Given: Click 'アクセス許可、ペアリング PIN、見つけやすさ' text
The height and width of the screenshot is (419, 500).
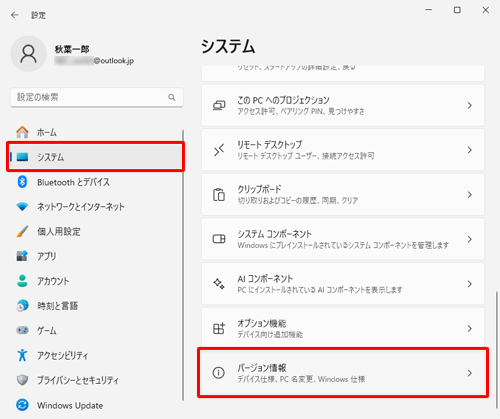Looking at the screenshot, I should 301,111.
